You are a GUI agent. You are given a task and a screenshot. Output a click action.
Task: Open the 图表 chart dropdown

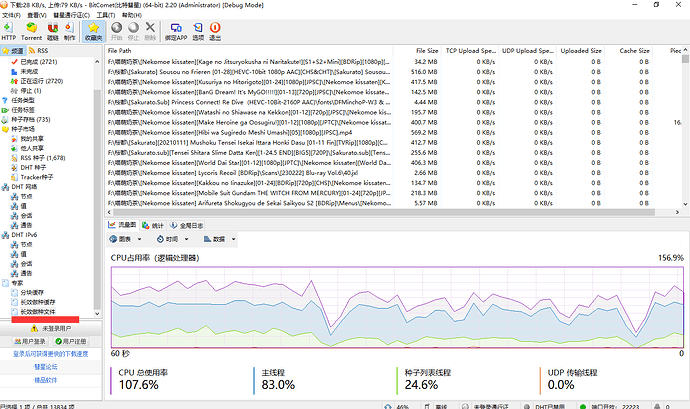click(x=126, y=239)
